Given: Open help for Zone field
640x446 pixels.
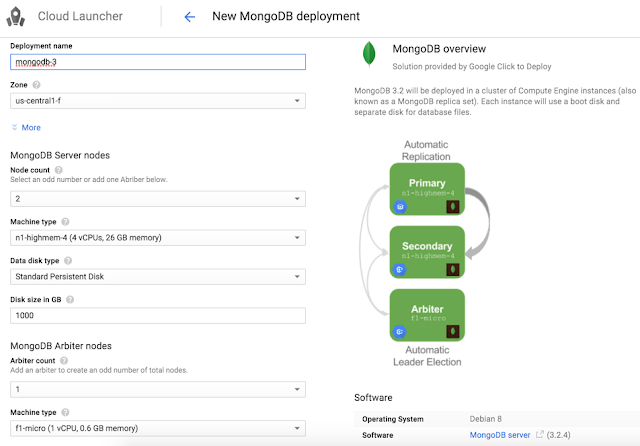Looking at the screenshot, I should (x=36, y=85).
